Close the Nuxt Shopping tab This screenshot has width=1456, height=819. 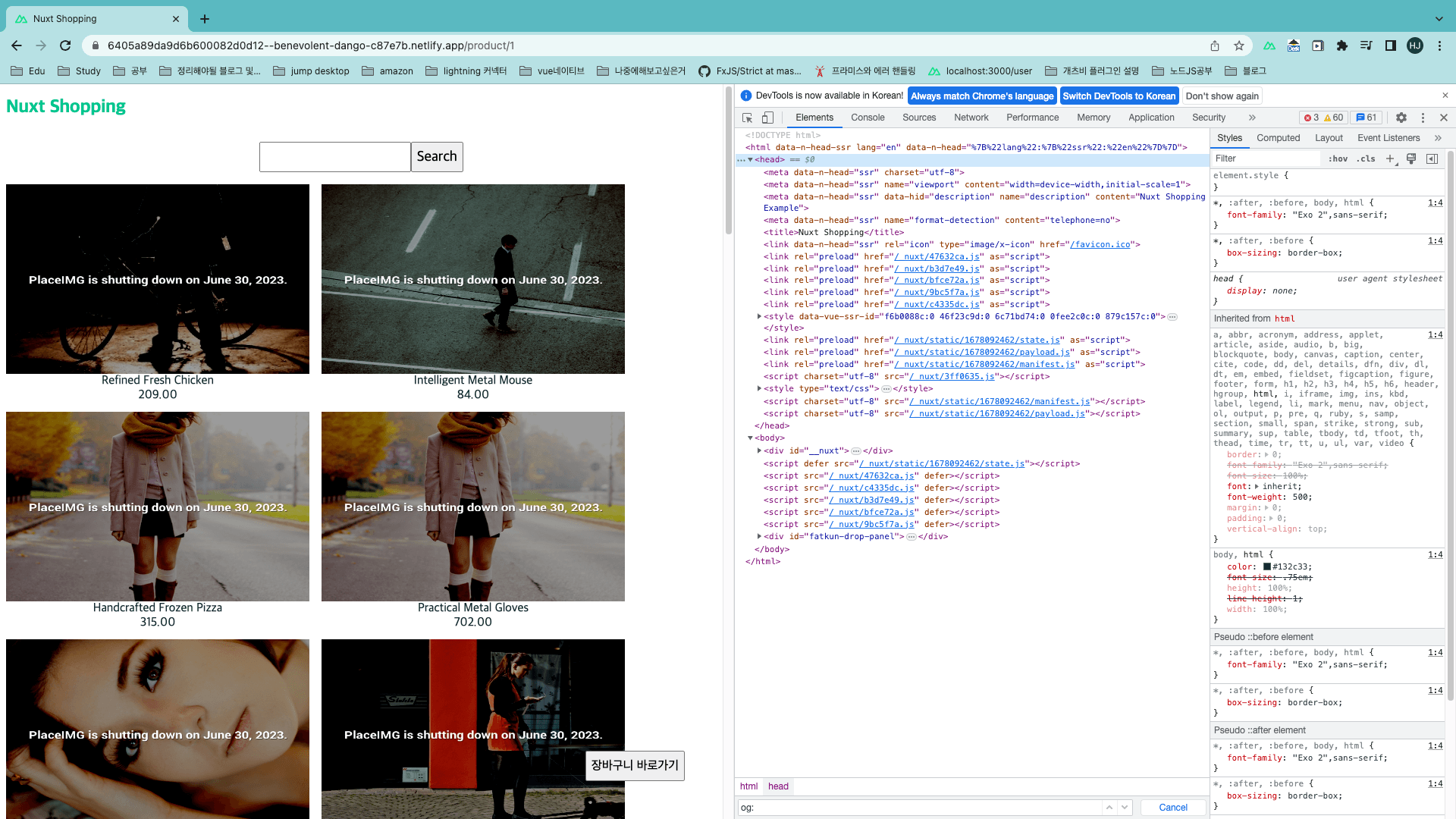(x=176, y=19)
